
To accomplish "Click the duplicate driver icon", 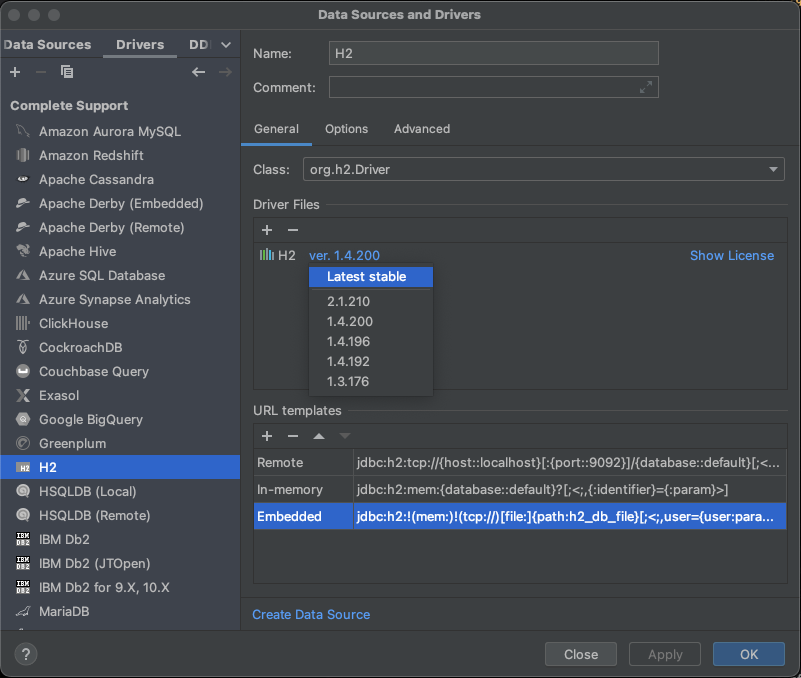I will [x=67, y=72].
